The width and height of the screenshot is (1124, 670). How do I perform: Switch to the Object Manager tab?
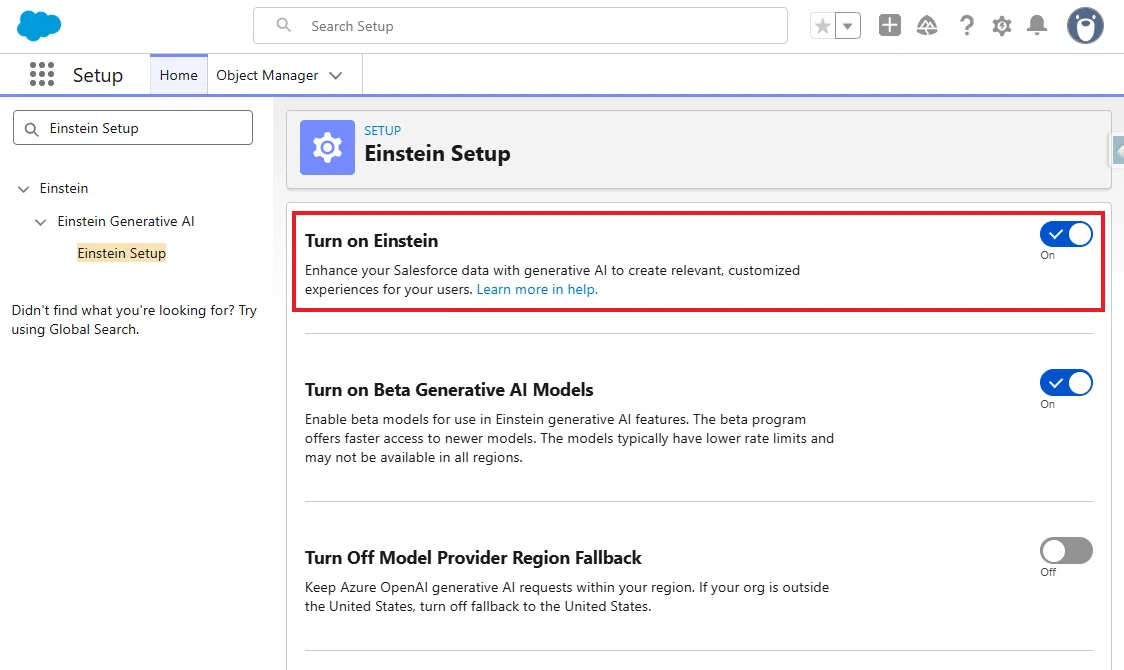tap(267, 75)
